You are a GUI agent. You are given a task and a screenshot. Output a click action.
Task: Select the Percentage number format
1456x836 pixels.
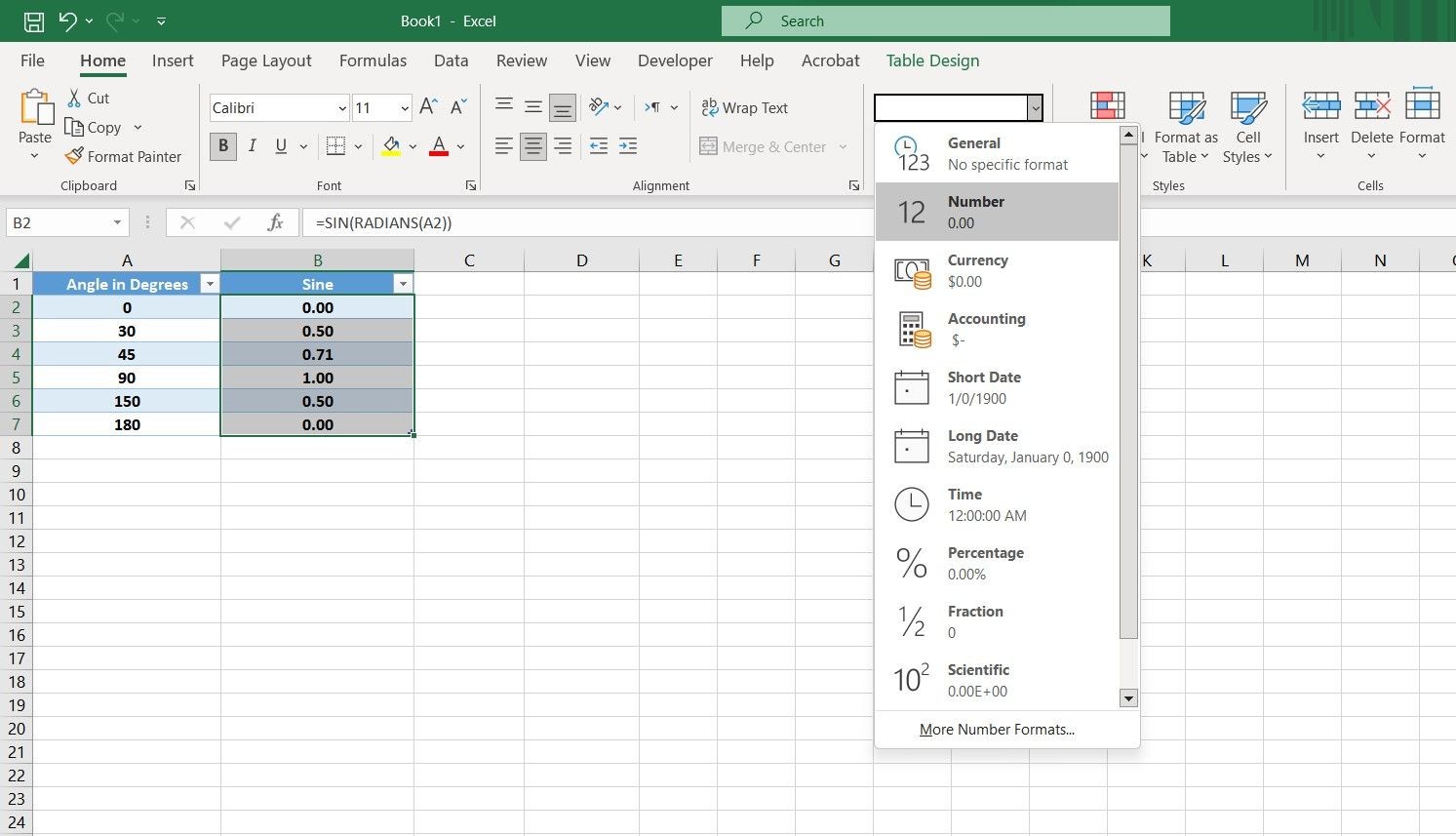coord(997,563)
